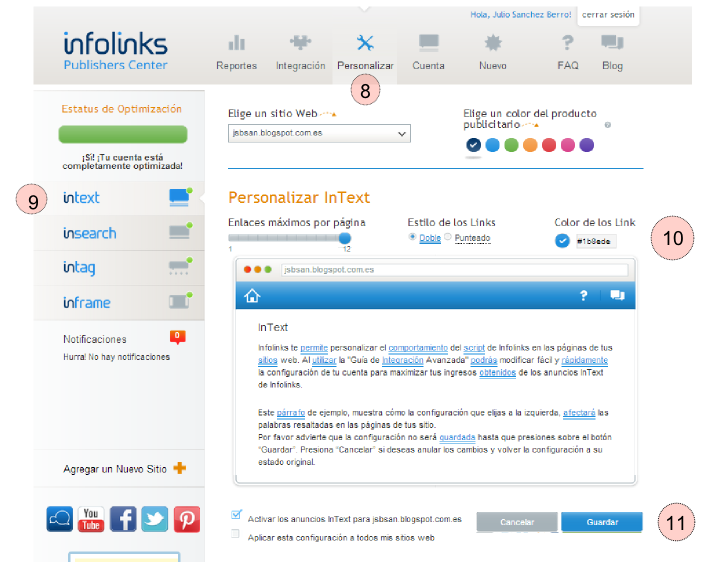This screenshot has height=562, width=718.
Task: Switch to the Integración menu label
Action: [300, 65]
